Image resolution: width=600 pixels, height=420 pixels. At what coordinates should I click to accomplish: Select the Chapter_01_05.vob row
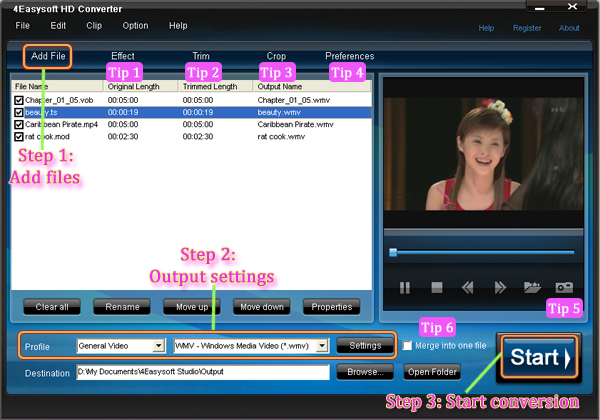191,100
